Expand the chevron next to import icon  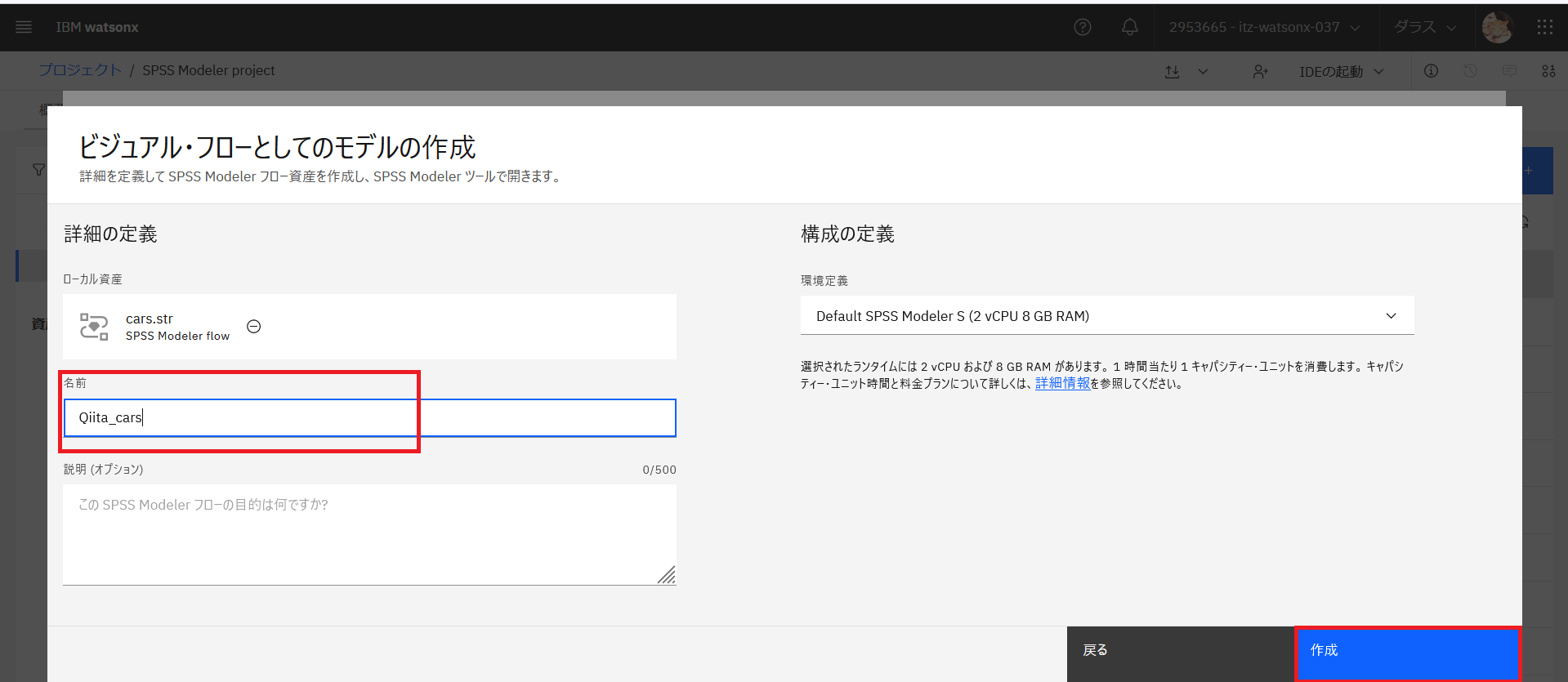pyautogui.click(x=1203, y=71)
